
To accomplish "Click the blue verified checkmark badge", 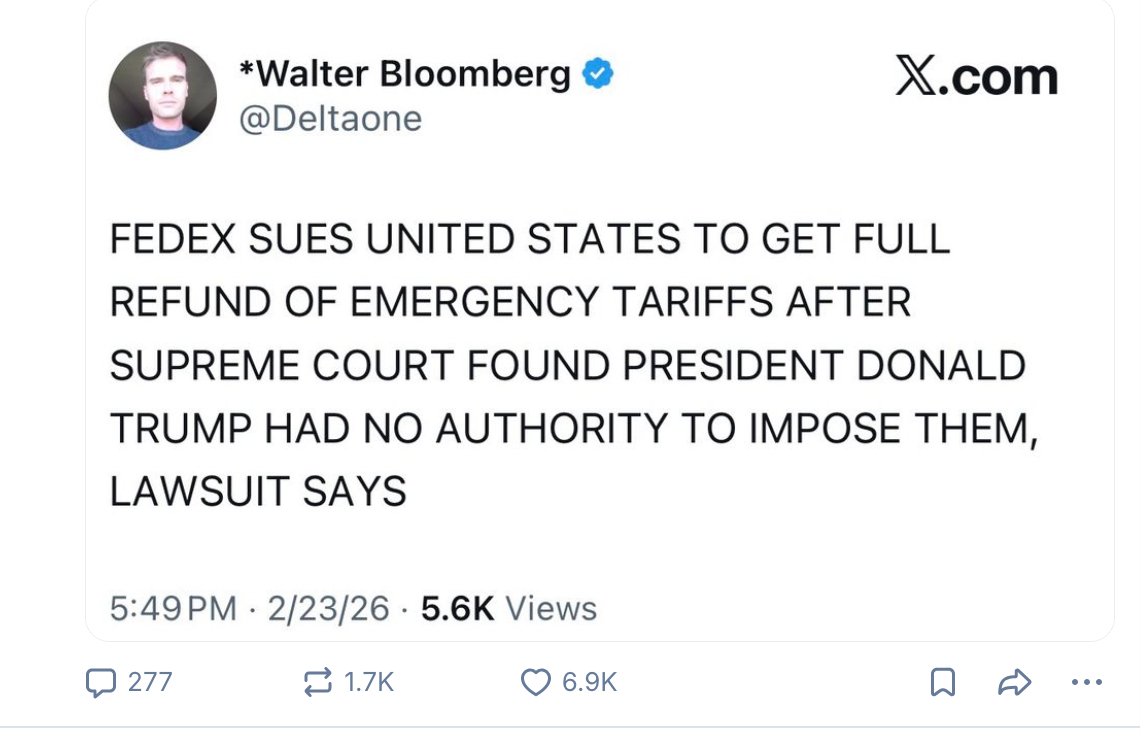I will coord(598,74).
